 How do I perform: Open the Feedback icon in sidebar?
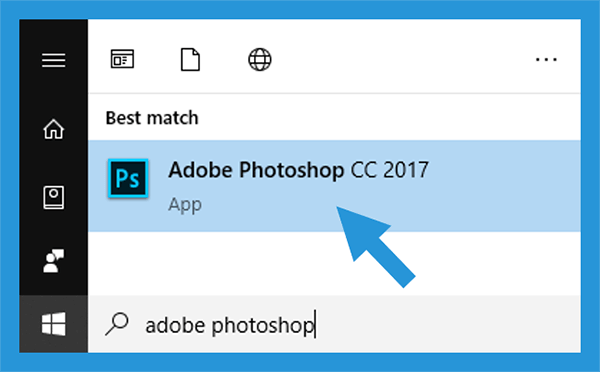tap(54, 261)
